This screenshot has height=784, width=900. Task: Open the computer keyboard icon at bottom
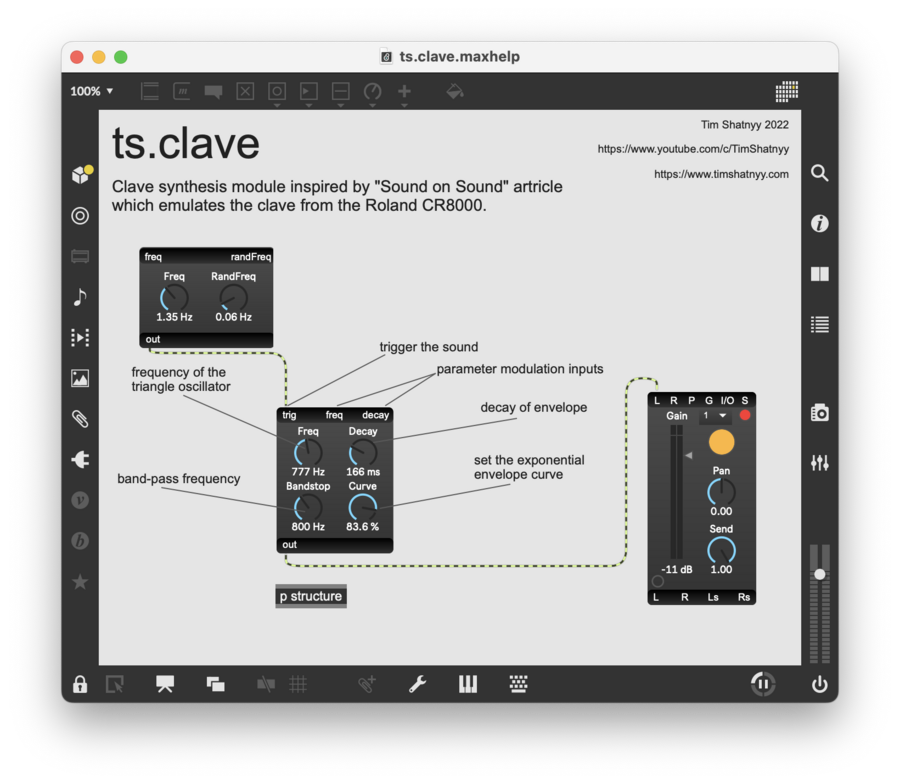point(518,684)
